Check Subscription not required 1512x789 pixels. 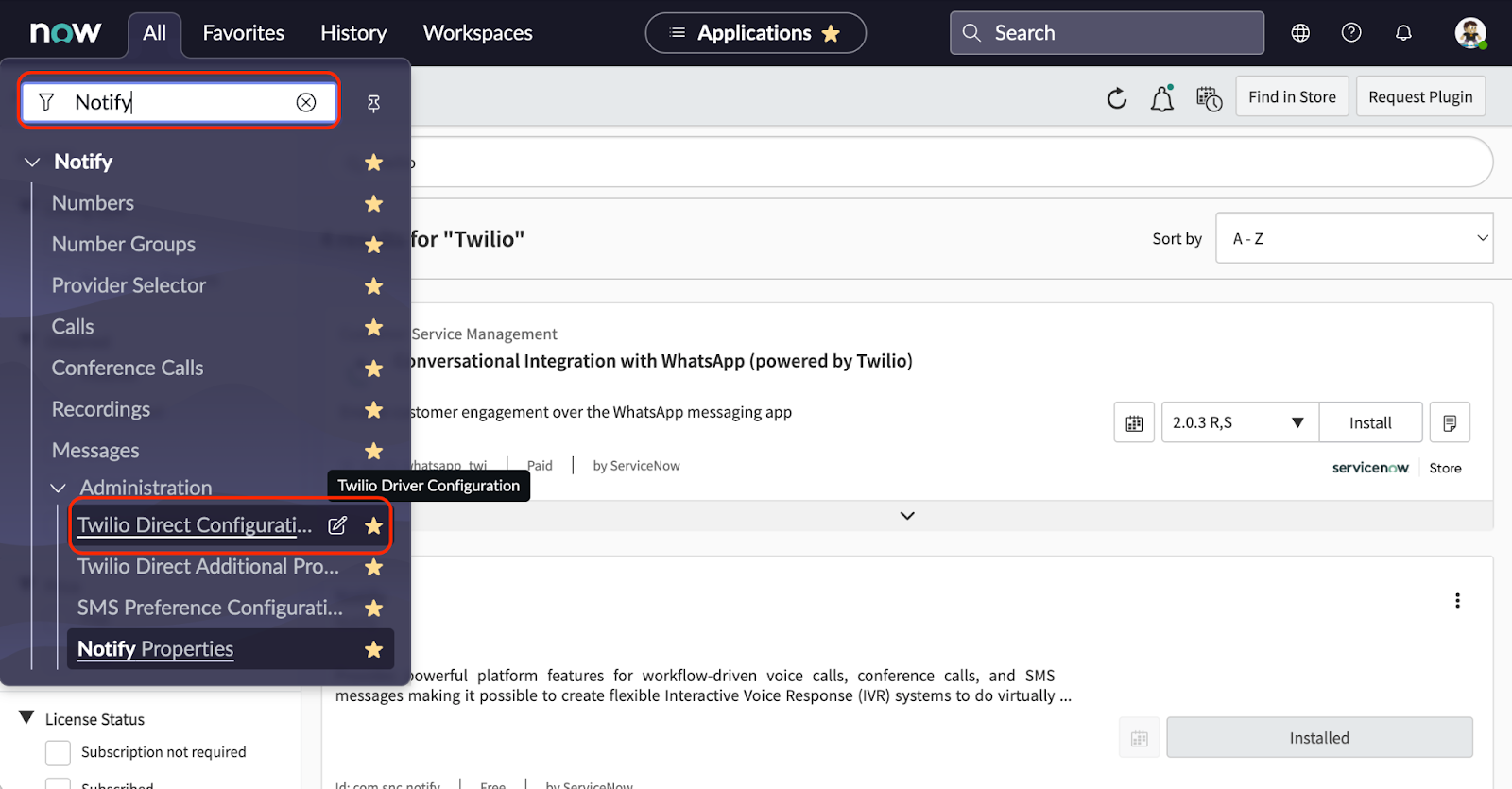pos(58,753)
